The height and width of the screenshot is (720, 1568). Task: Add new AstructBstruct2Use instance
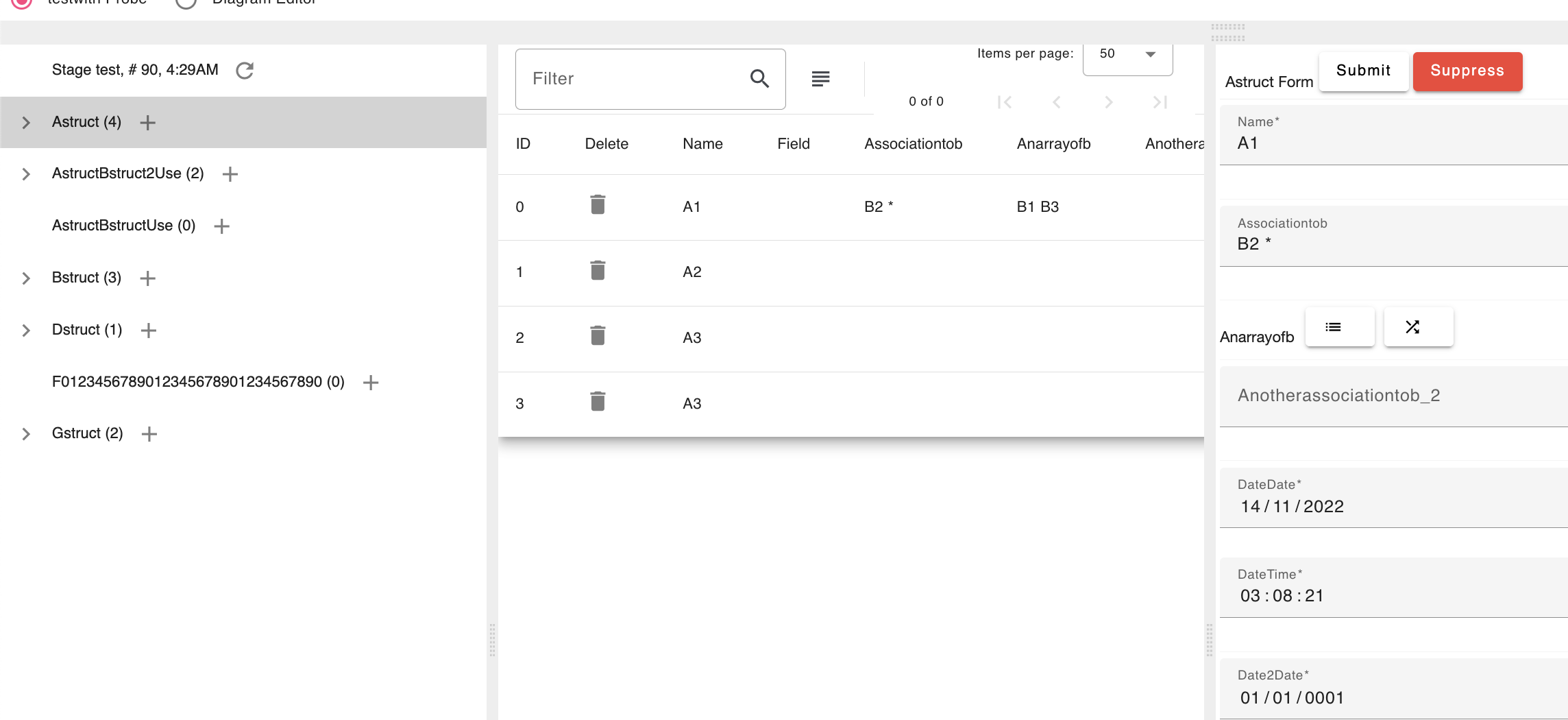click(x=230, y=173)
